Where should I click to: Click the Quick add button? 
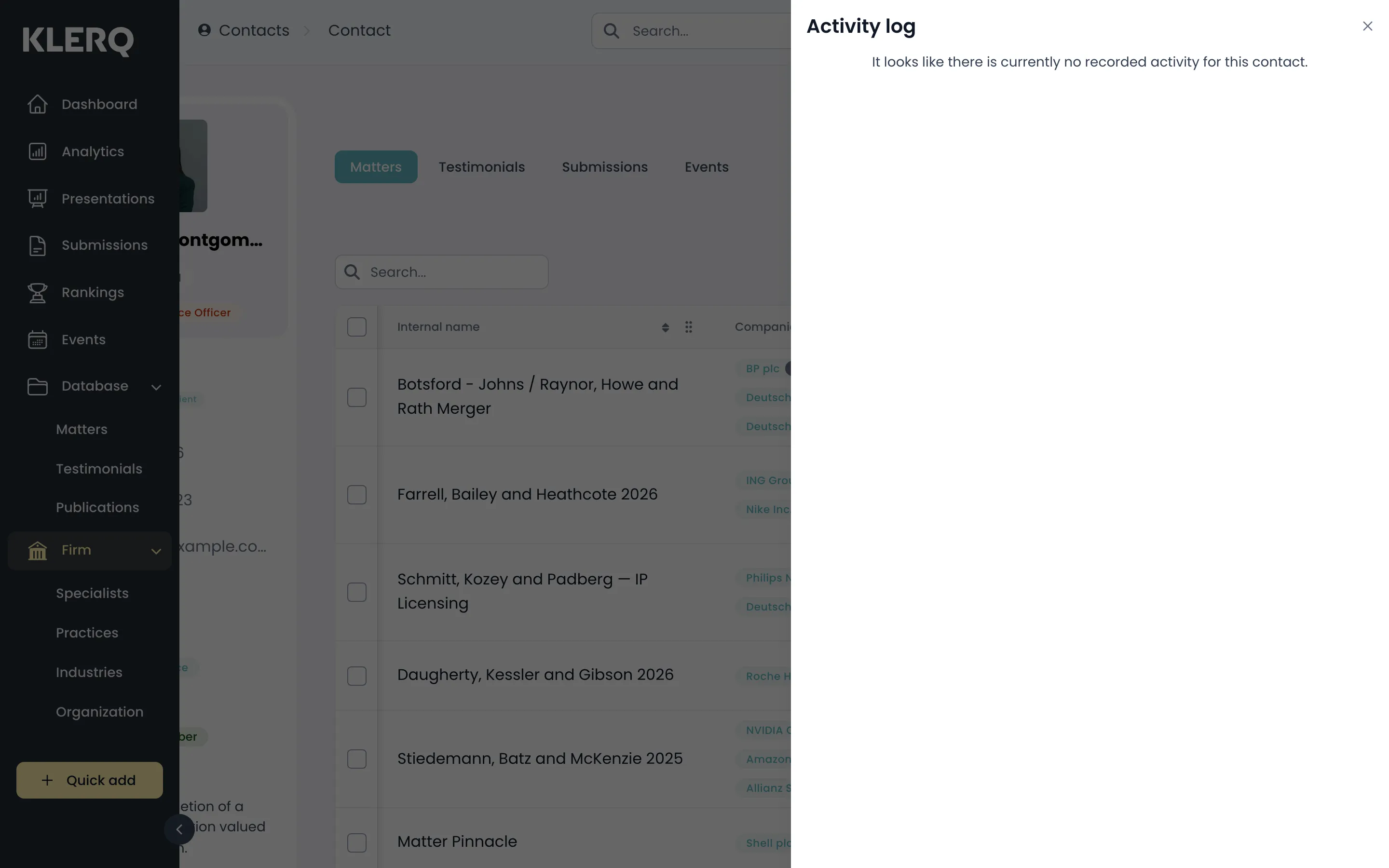click(90, 780)
